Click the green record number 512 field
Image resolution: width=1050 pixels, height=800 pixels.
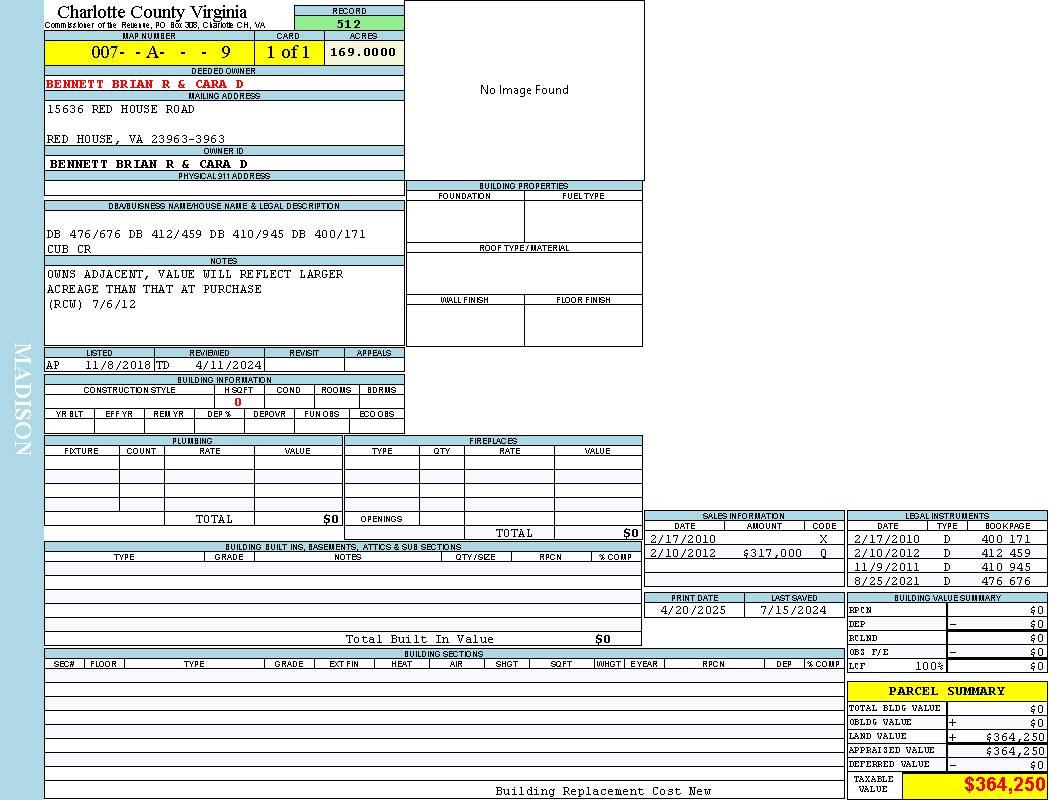[349, 24]
